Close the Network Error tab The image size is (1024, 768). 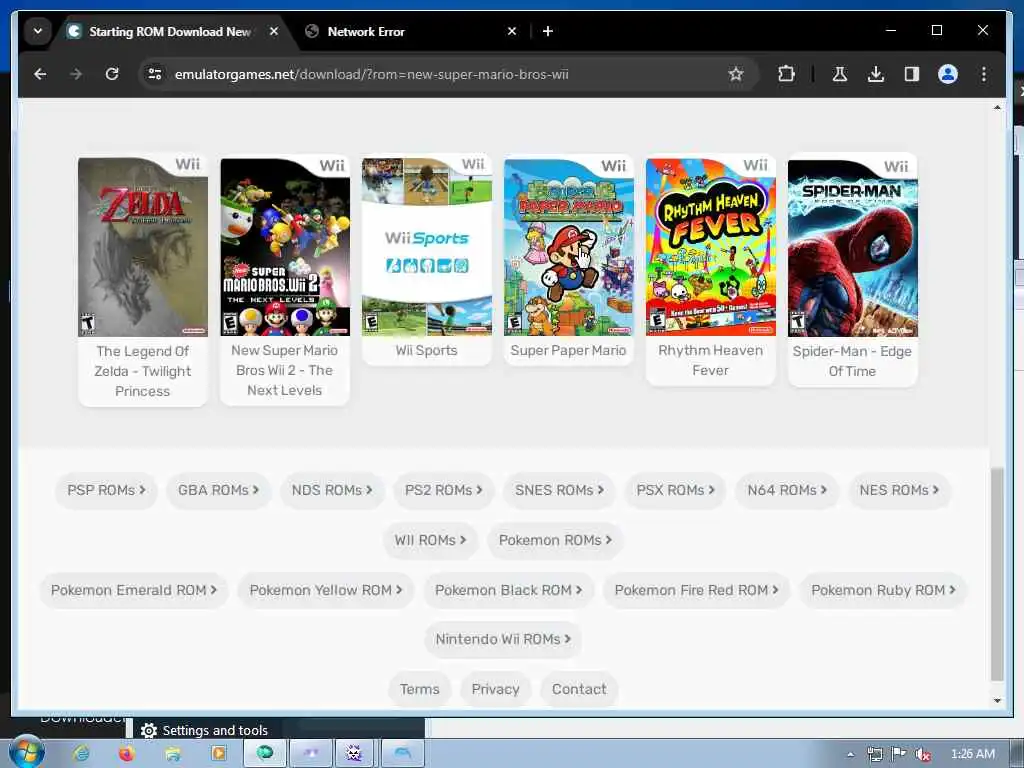point(512,31)
